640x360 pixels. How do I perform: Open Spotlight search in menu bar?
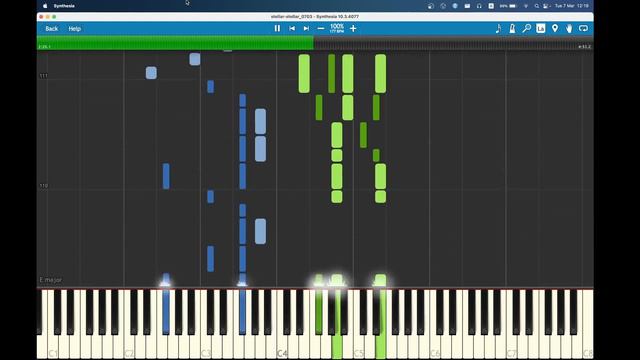536,6
